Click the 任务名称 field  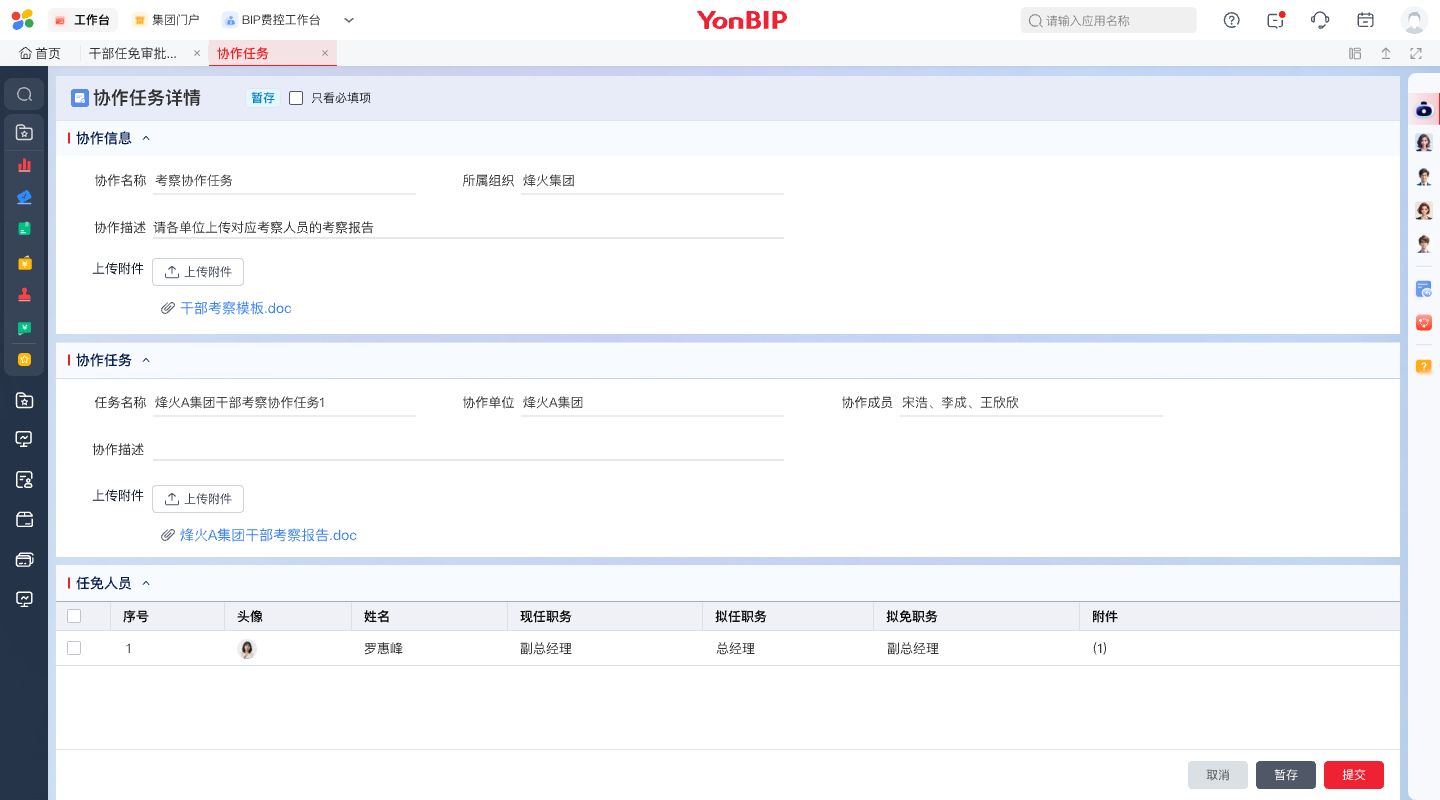[284, 403]
